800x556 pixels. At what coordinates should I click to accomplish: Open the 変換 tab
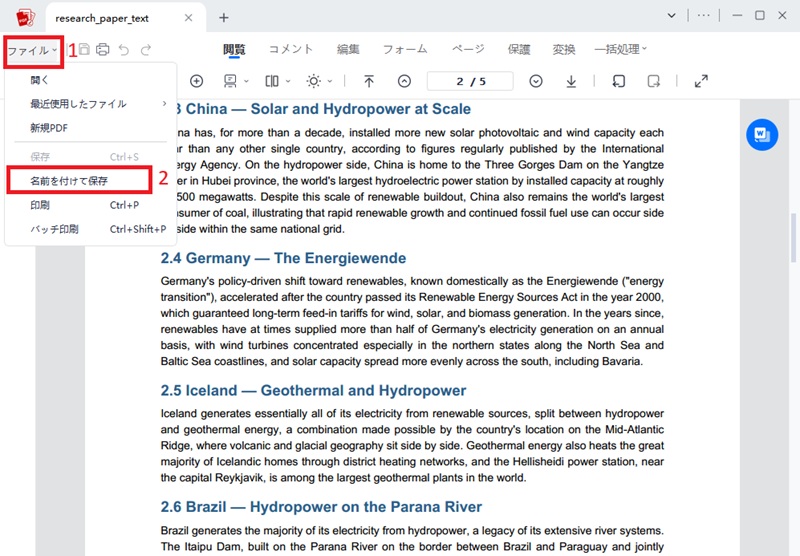(564, 49)
